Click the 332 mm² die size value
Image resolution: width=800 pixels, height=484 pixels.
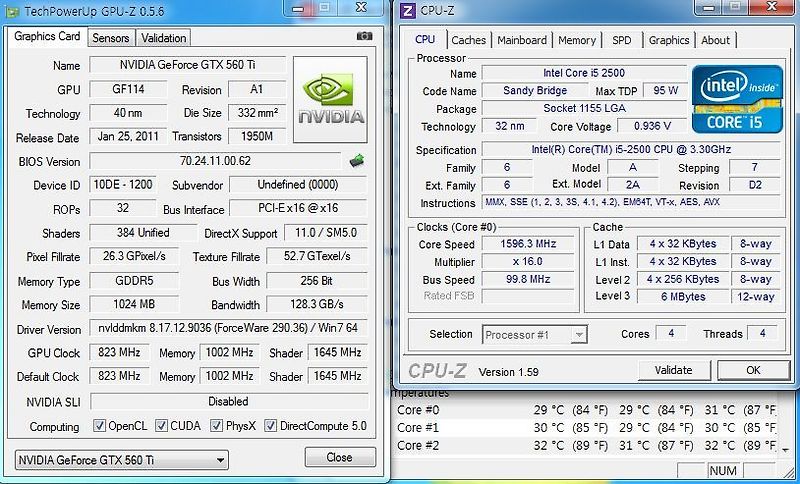pos(257,112)
